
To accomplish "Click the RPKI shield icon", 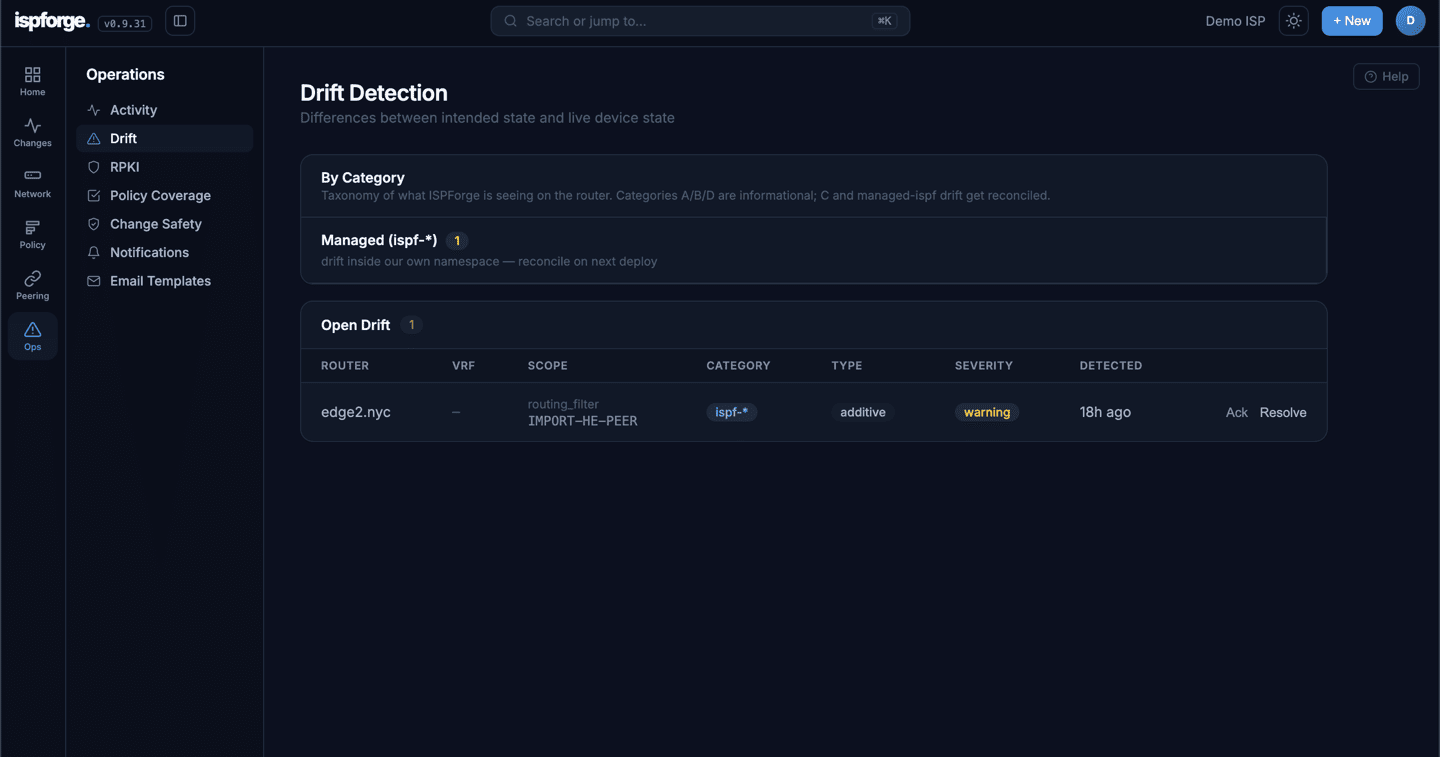I will [94, 167].
